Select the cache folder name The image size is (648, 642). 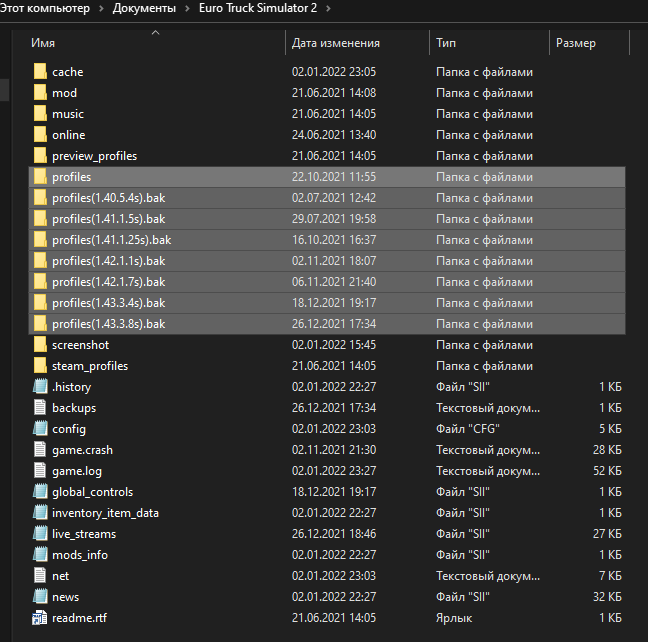pyautogui.click(x=68, y=72)
